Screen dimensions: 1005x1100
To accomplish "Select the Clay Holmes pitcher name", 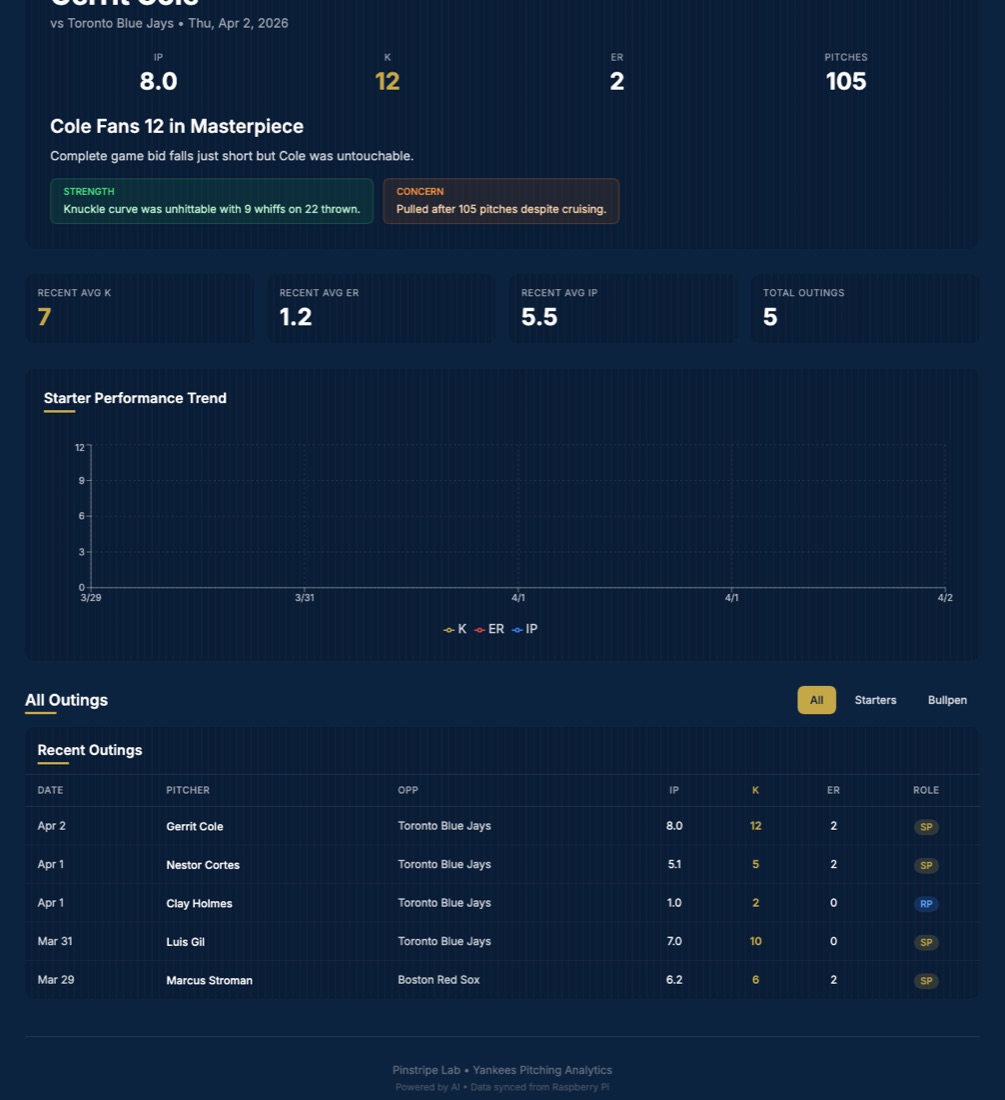I will coord(199,904).
